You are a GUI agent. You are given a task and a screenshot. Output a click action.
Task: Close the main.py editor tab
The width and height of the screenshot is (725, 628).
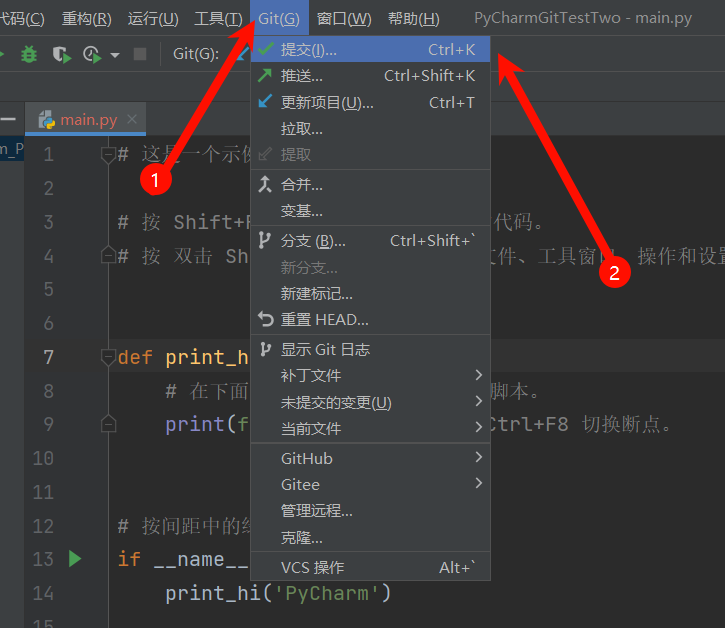point(132,119)
